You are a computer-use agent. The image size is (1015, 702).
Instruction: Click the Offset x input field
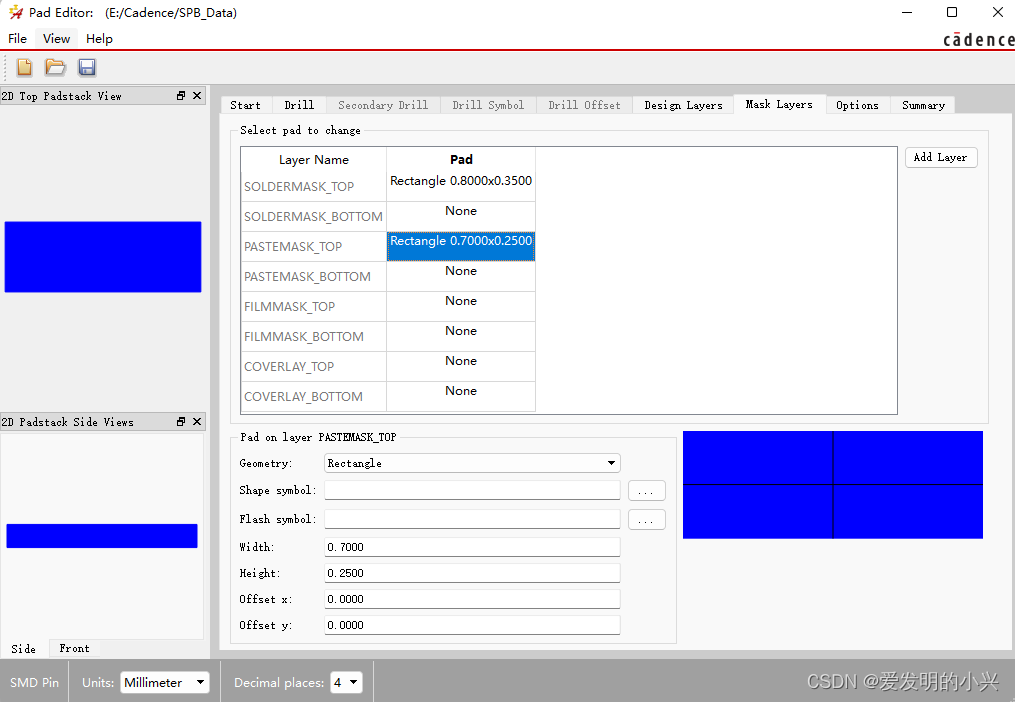472,599
